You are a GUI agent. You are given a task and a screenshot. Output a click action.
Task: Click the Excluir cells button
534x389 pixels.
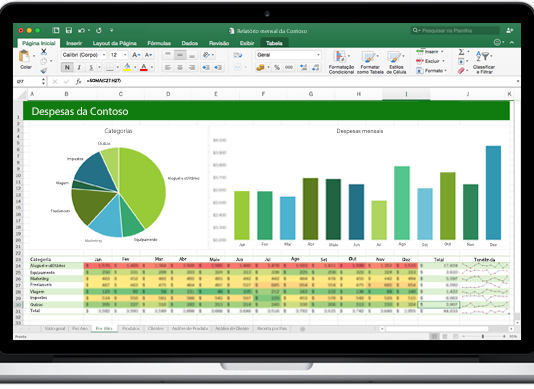[x=430, y=61]
